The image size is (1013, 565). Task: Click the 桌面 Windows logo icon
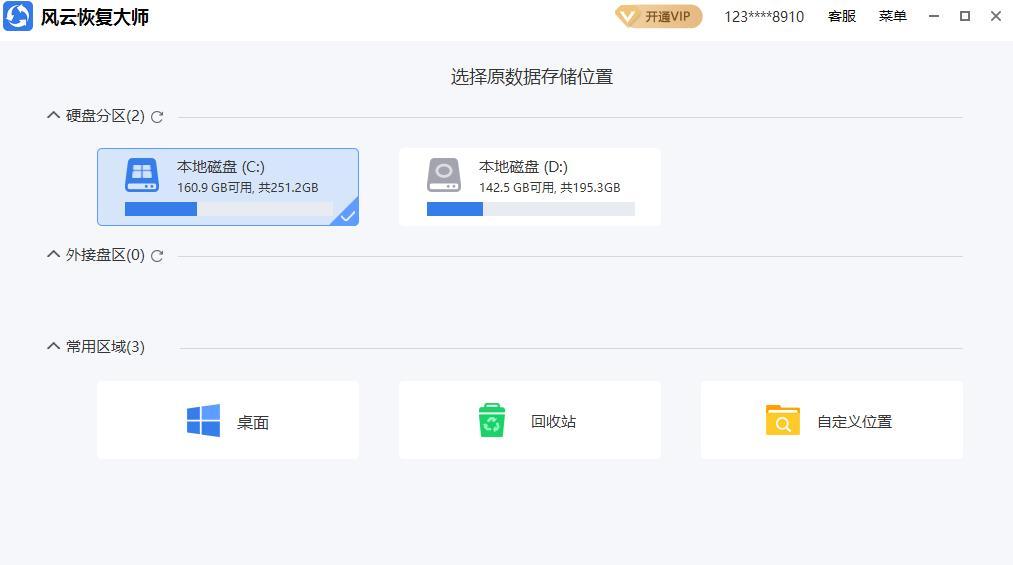pos(204,421)
